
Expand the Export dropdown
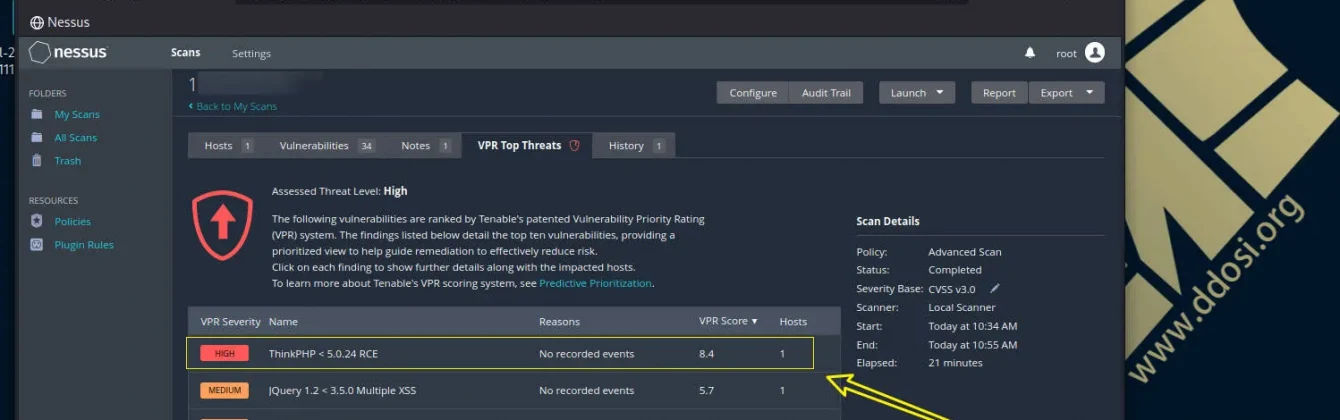pyautogui.click(x=1066, y=92)
